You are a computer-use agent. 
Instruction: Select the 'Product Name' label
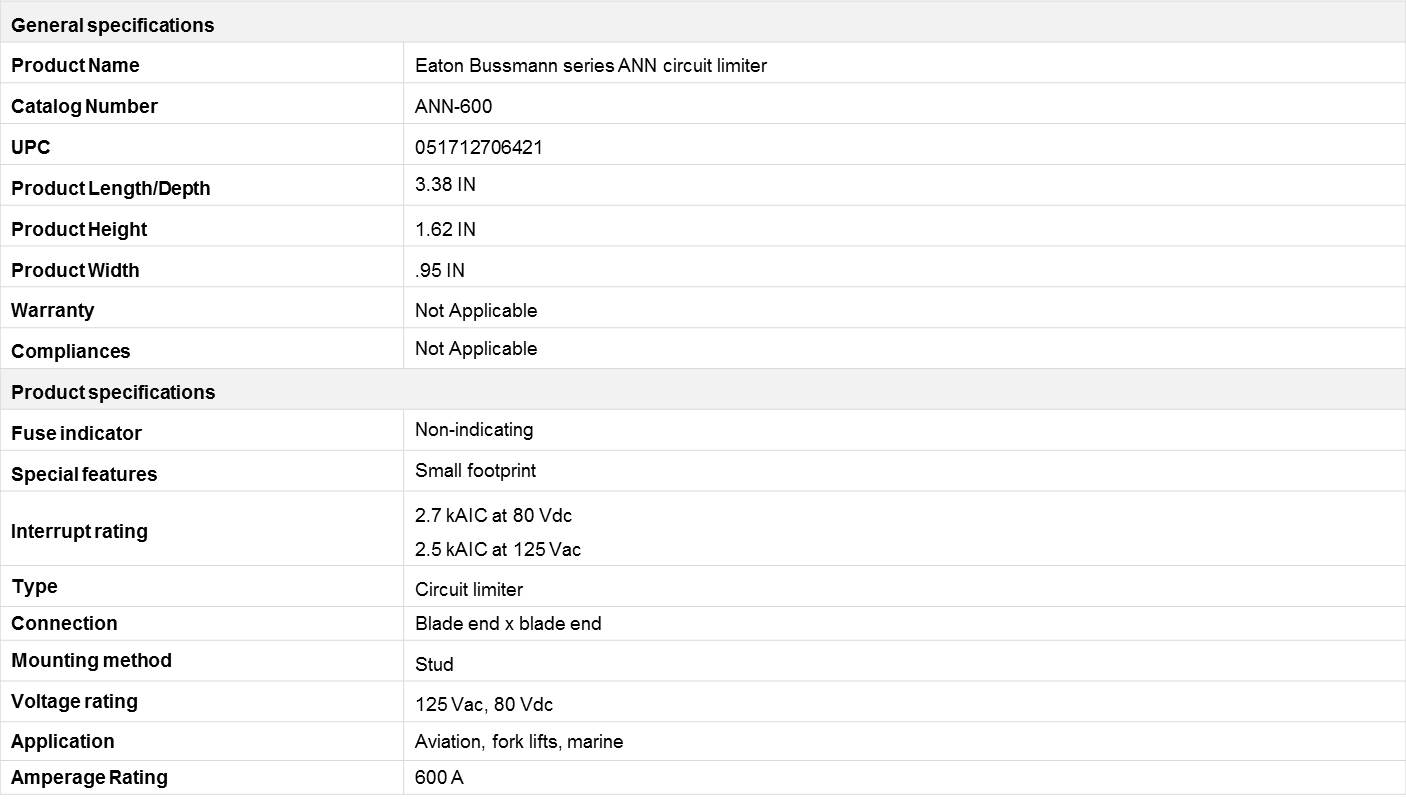[75, 66]
